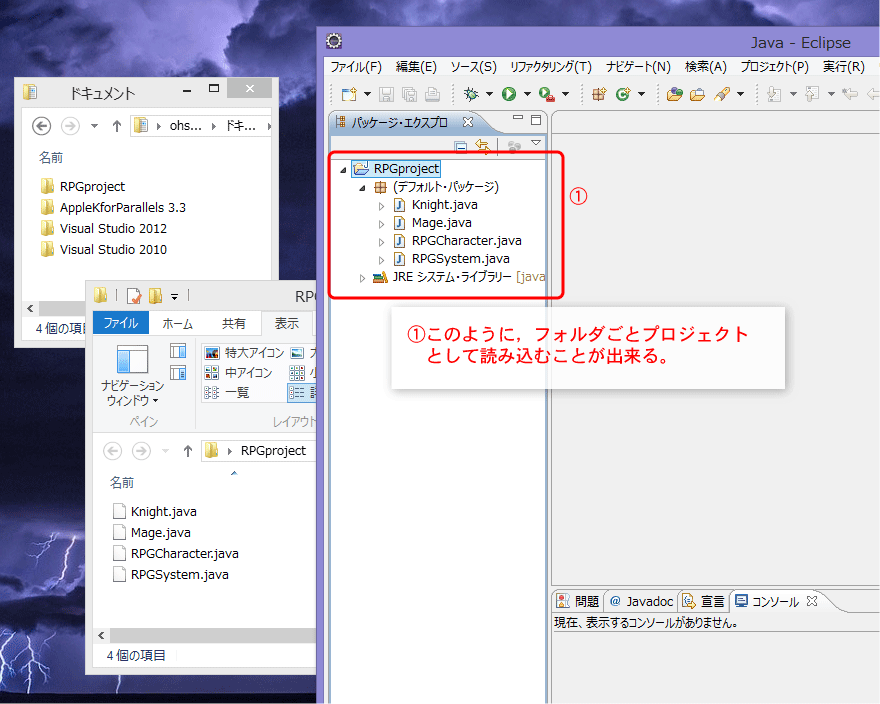Open the 編集(E) menu
Screen dimensions: 880x704
click(416, 67)
